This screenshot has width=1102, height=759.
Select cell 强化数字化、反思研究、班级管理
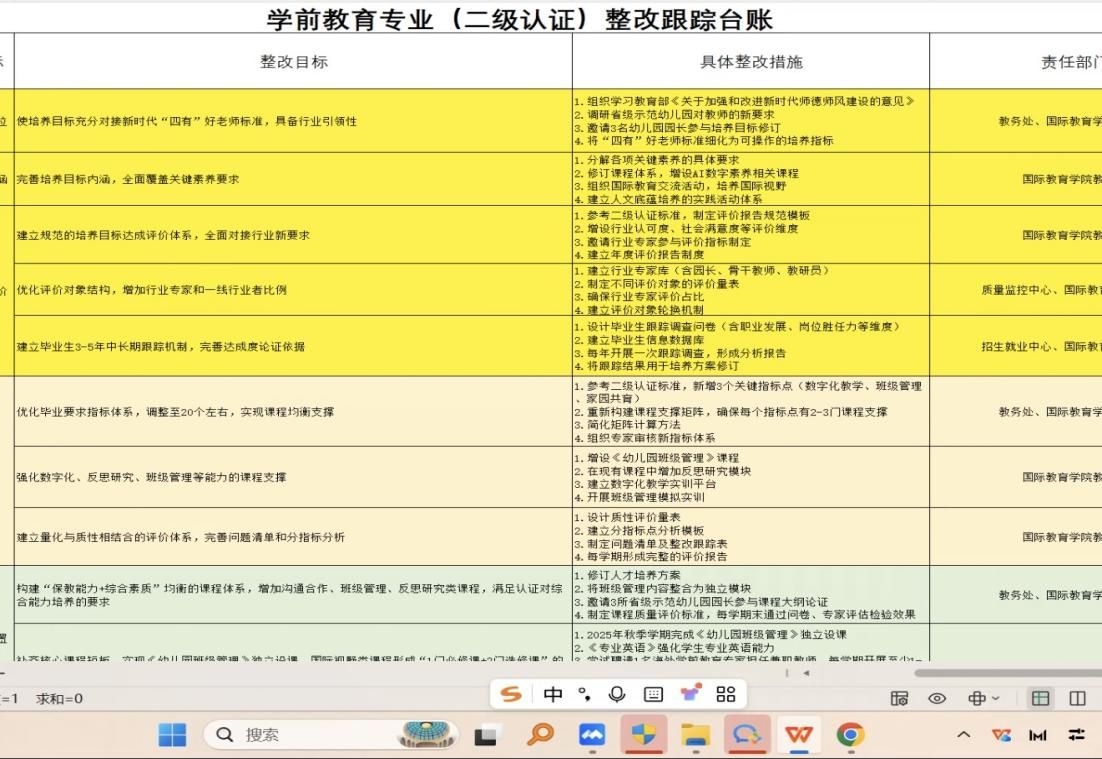(x=293, y=477)
